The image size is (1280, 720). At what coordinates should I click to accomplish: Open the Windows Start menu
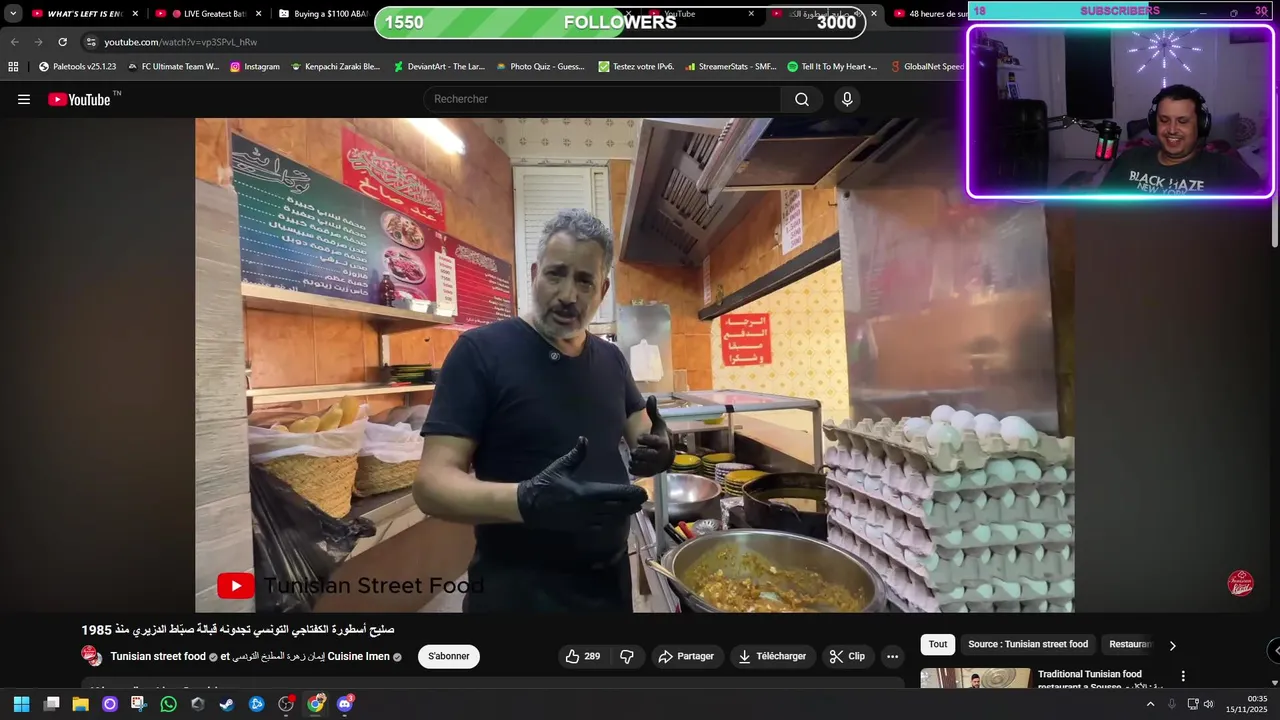21,704
